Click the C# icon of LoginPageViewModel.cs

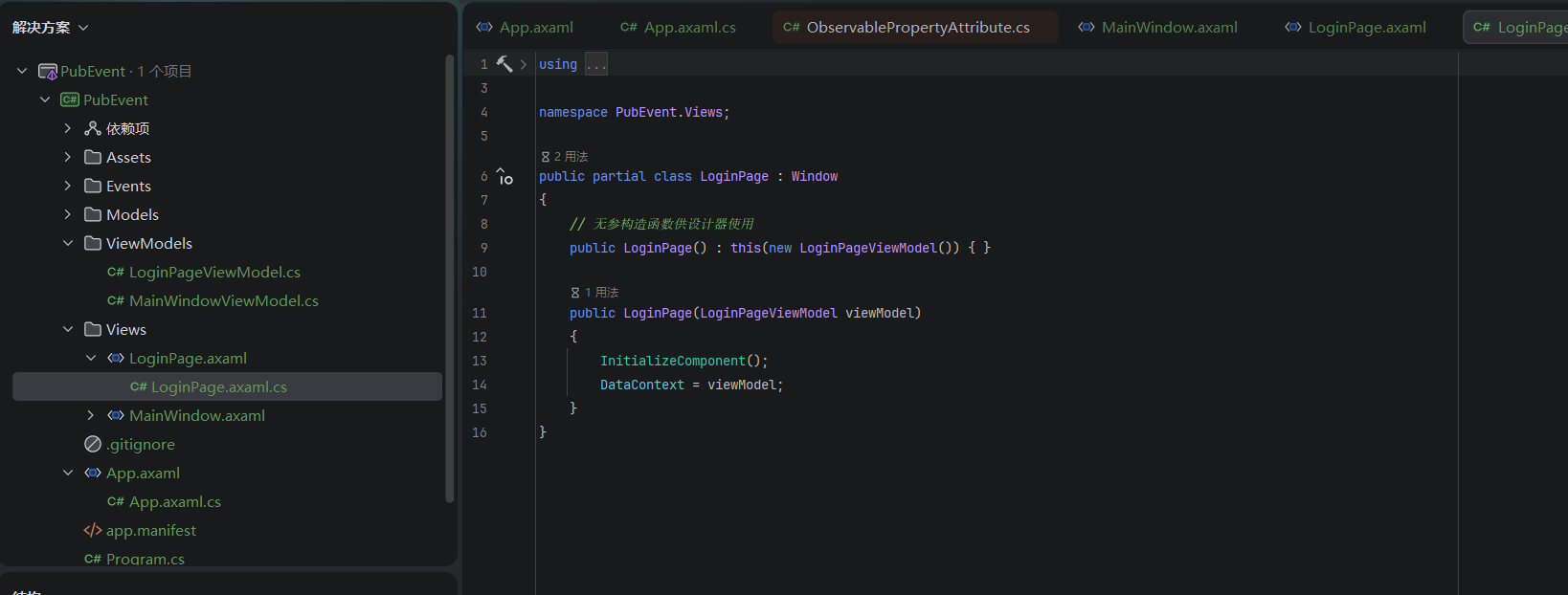point(116,272)
